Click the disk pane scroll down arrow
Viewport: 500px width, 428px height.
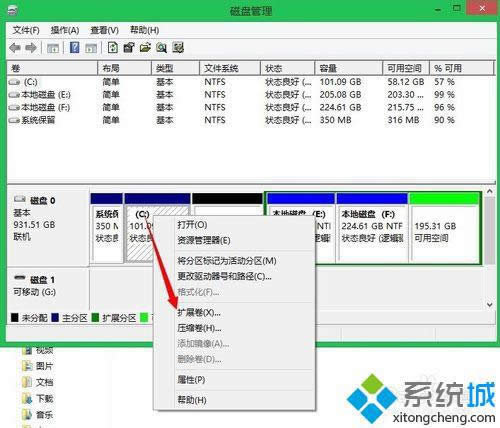pos(489,304)
